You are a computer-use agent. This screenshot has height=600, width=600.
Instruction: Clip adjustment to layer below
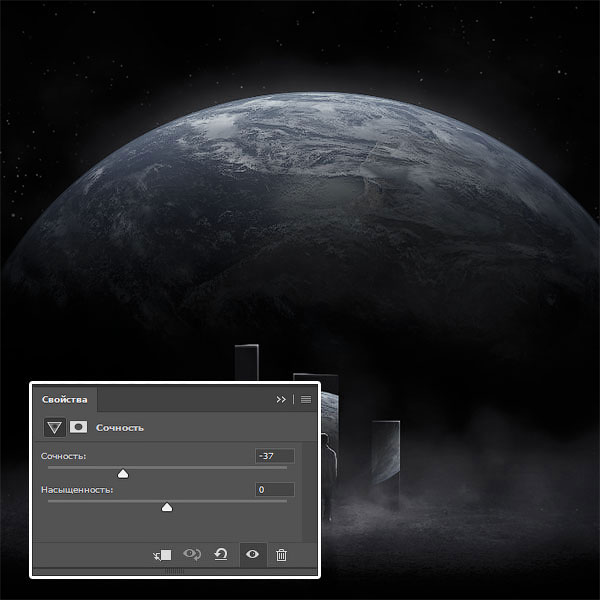point(163,555)
